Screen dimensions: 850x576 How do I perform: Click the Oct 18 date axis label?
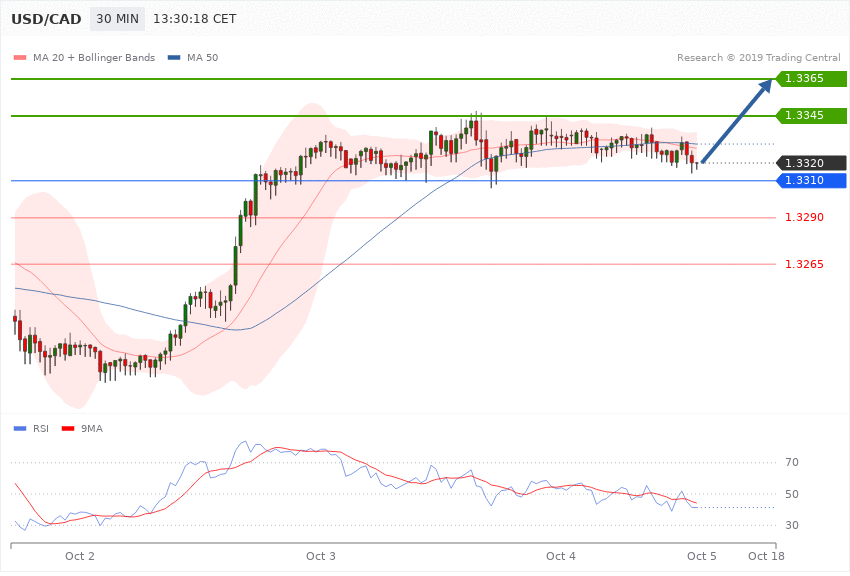pyautogui.click(x=766, y=556)
